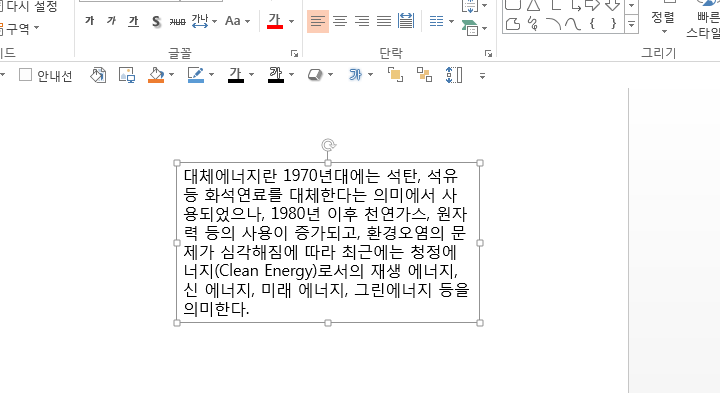Enable the 안내선 guides checkbox
The width and height of the screenshot is (720, 393).
(25, 75)
